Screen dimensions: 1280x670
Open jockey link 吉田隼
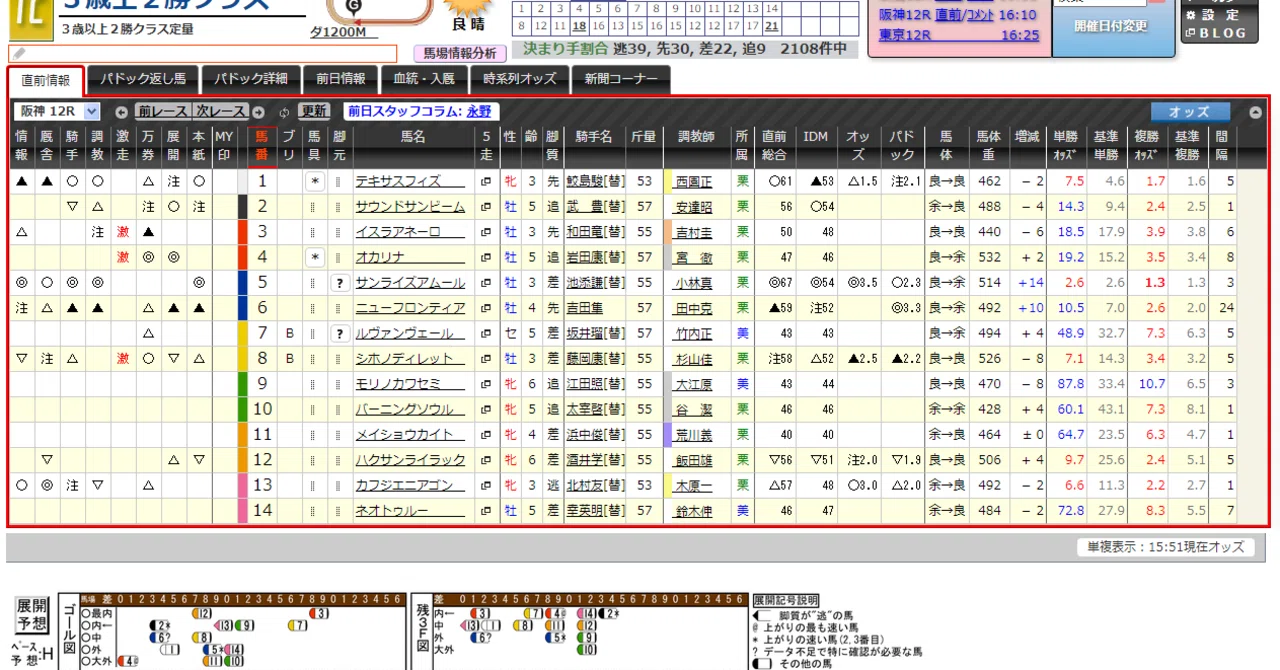584,308
